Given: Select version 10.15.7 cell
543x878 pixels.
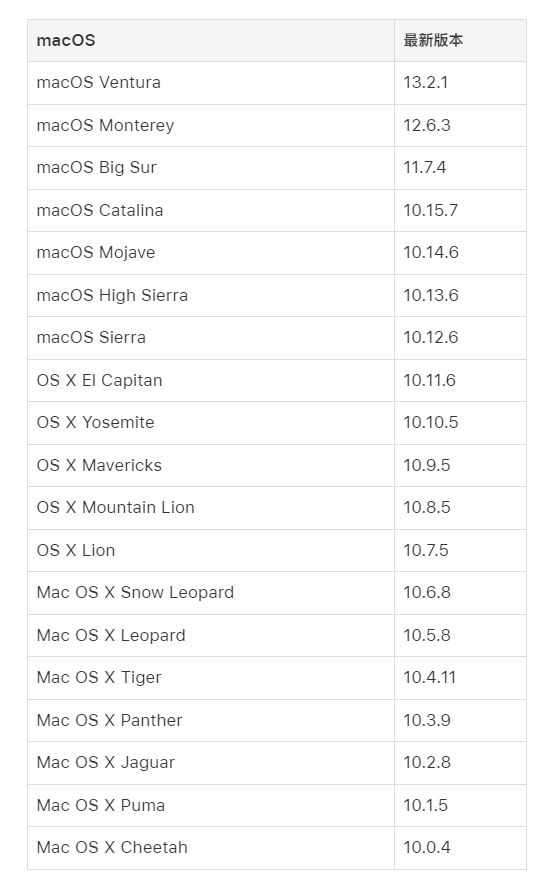Looking at the screenshot, I should point(460,211).
